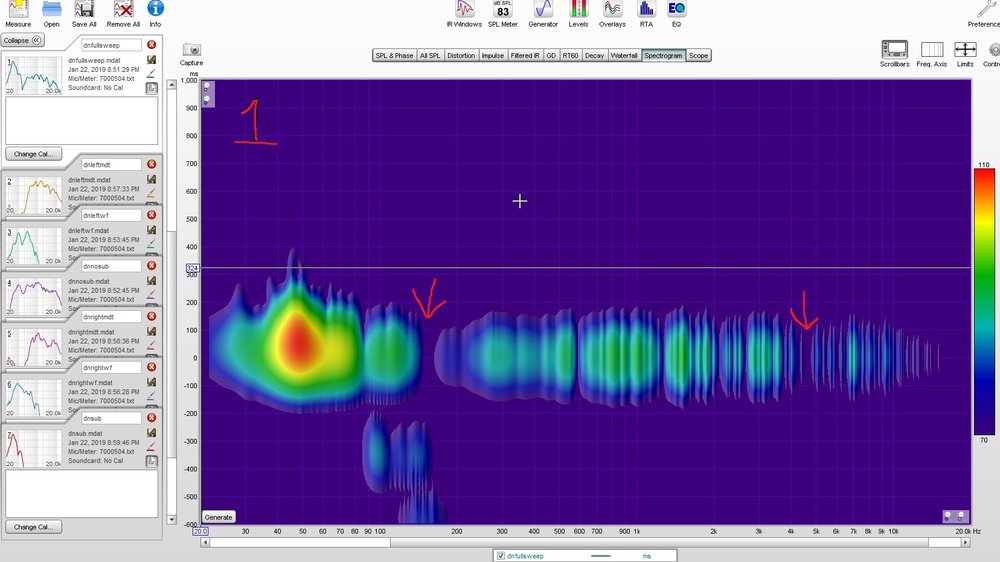1000x562 pixels.
Task: Click dnsub's save measurement icon
Action: click(x=151, y=433)
